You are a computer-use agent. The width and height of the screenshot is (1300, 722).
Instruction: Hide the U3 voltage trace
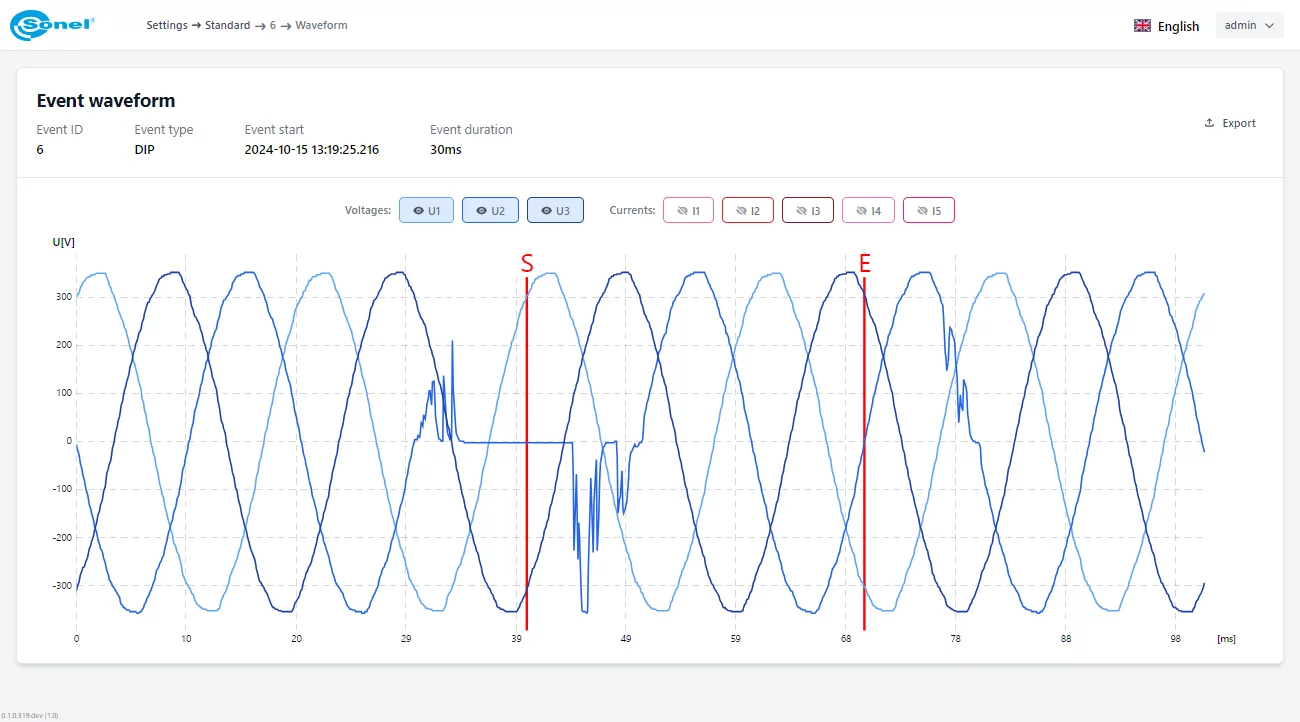point(555,210)
